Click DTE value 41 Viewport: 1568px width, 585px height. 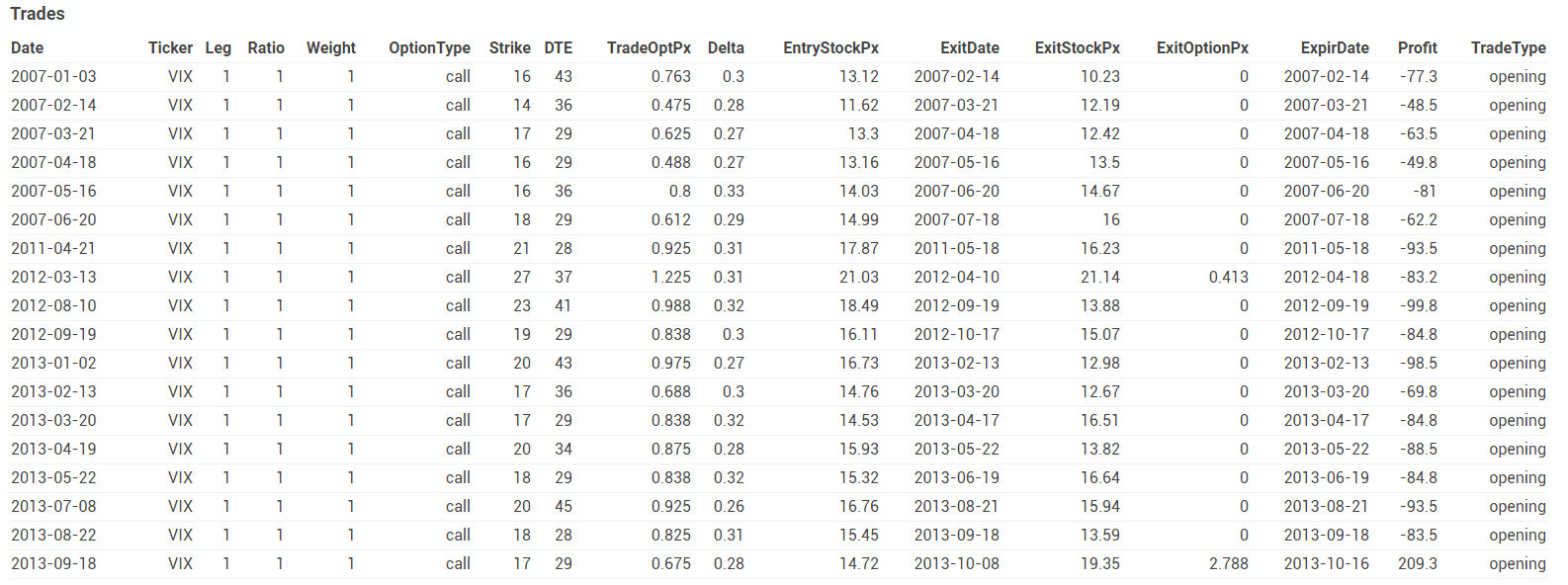564,305
